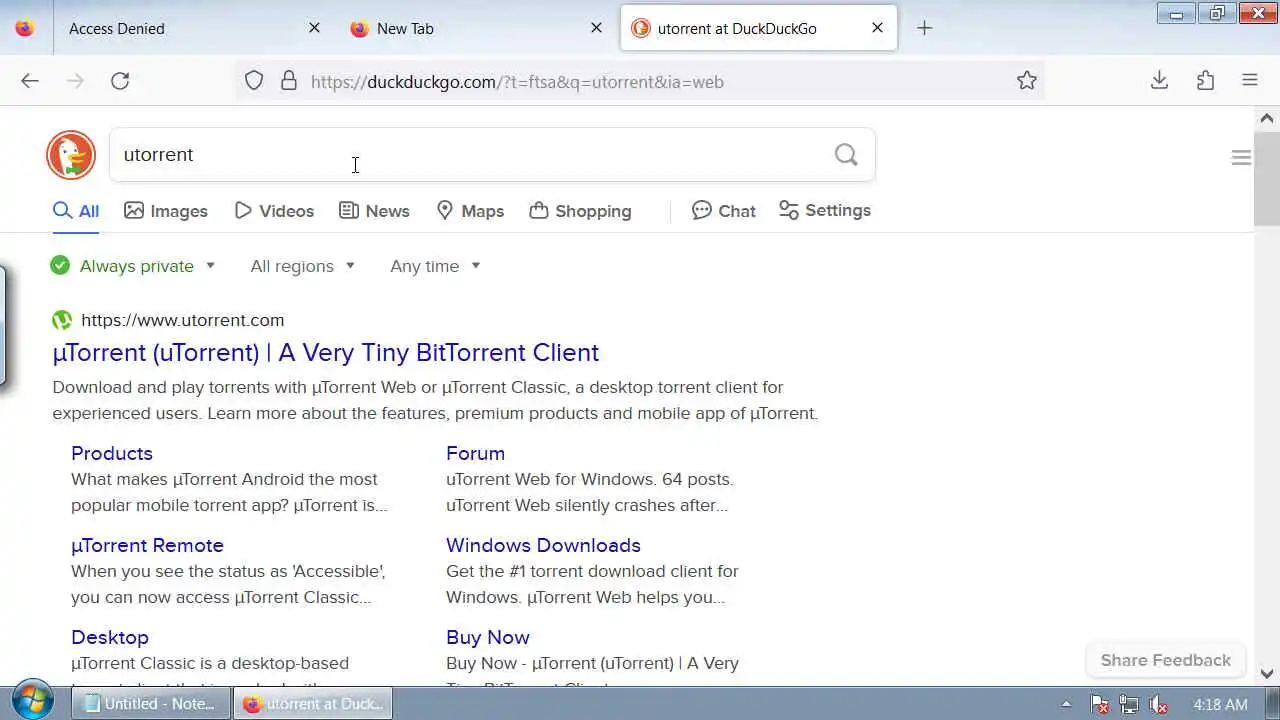Expand the All regions dropdown

303,266
